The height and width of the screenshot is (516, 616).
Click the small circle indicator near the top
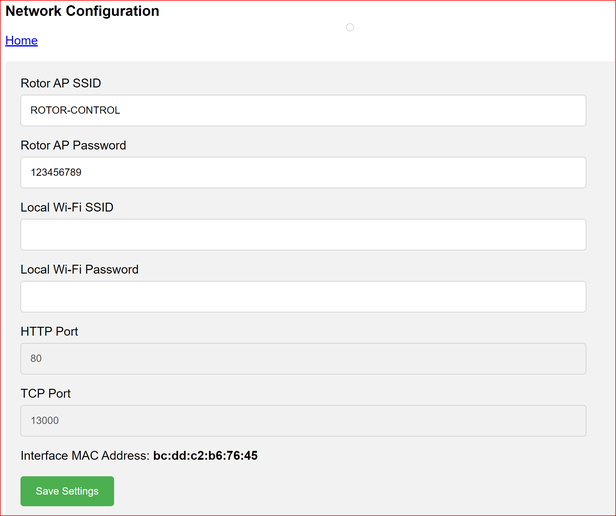click(350, 27)
